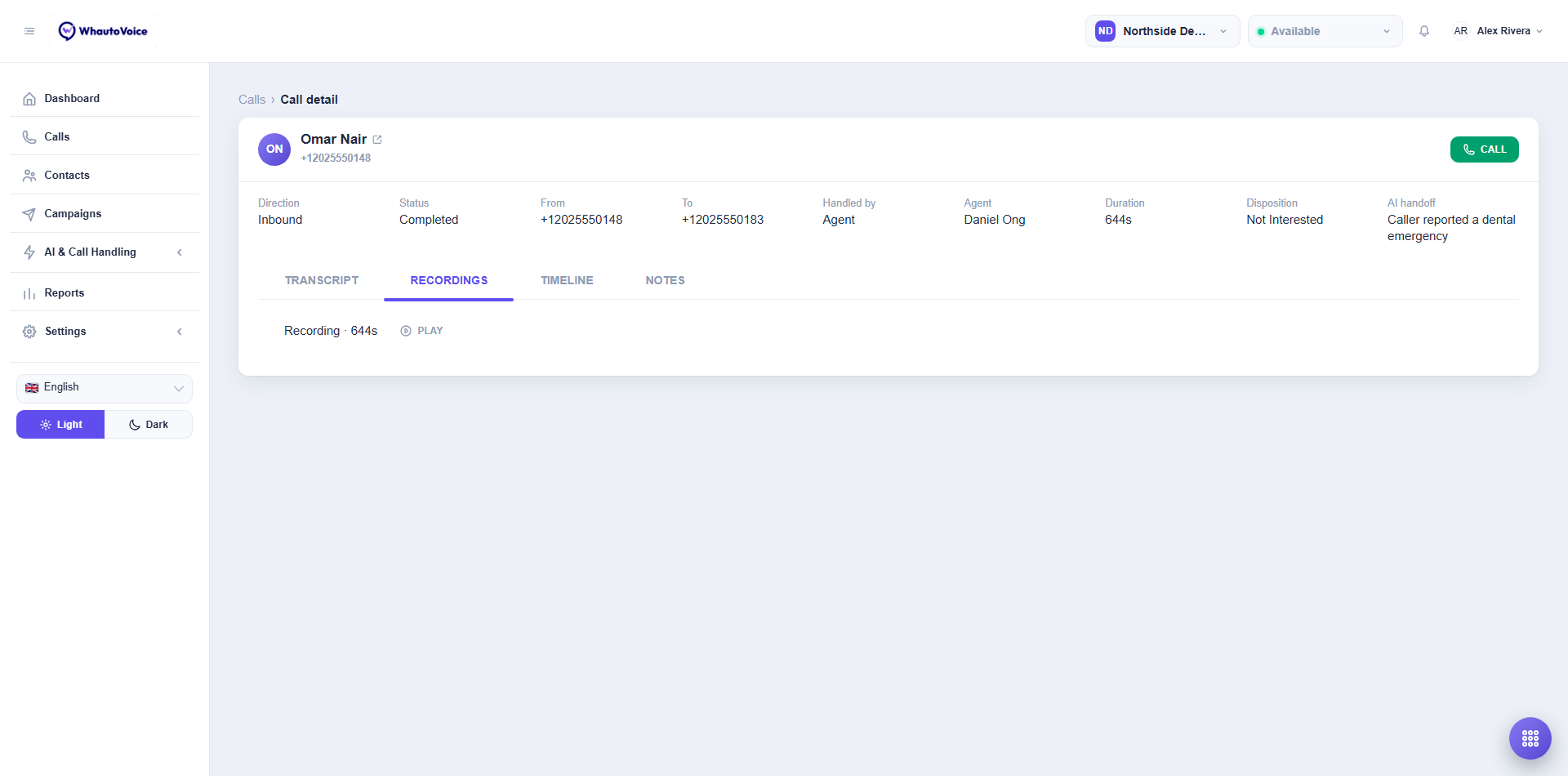Switch to the Transcript tab
1568x776 pixels.
[322, 280]
